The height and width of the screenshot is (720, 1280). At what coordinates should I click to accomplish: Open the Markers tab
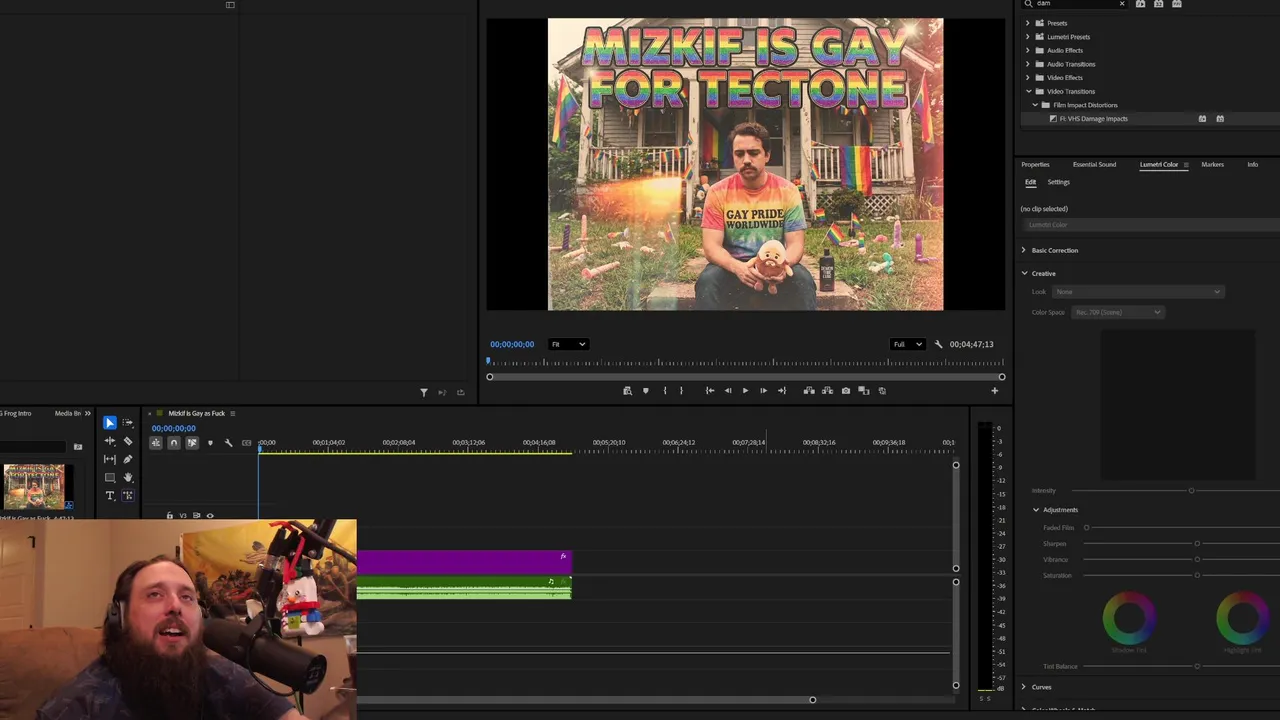tap(1212, 164)
